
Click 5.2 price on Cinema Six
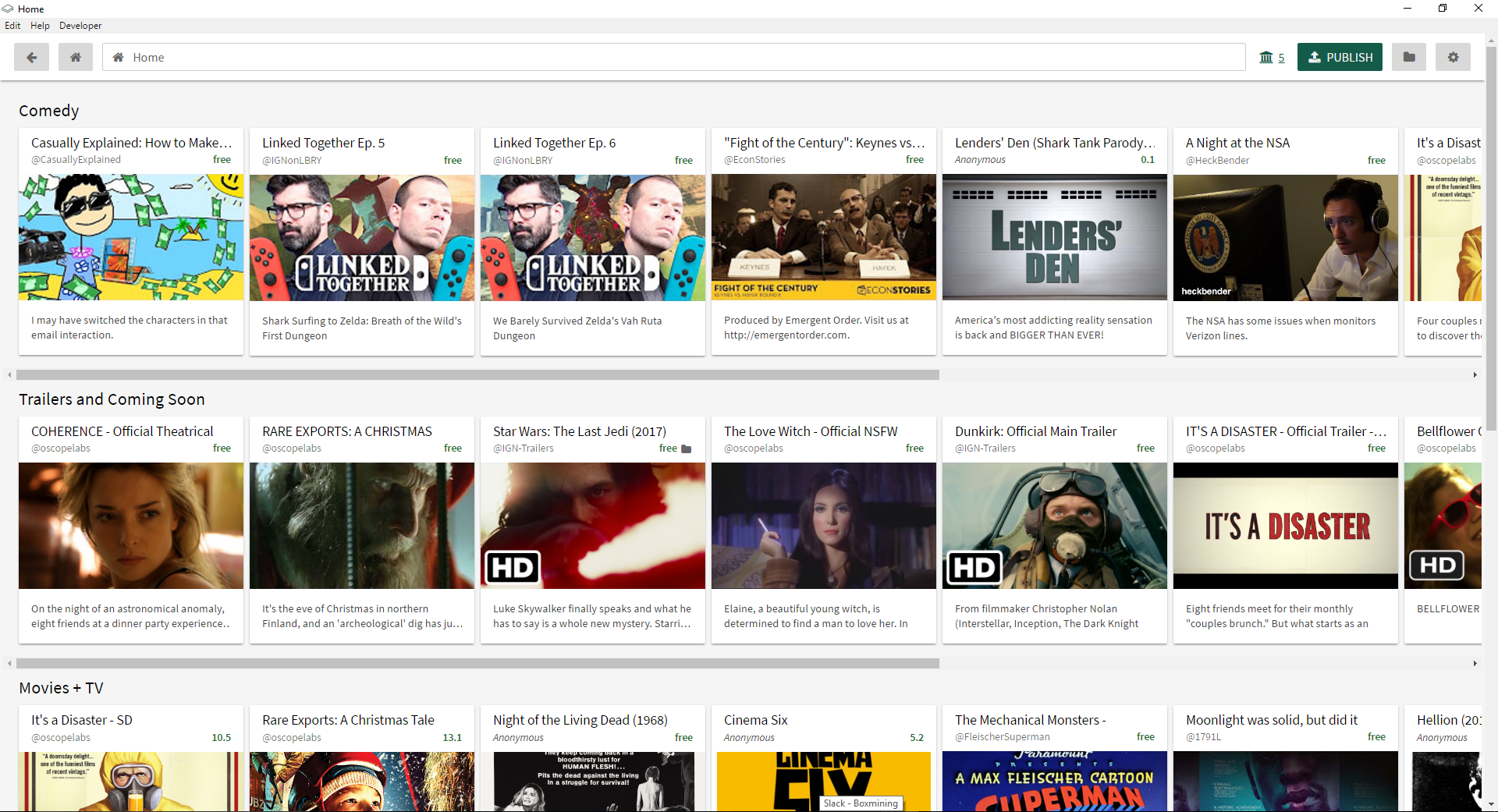point(917,737)
